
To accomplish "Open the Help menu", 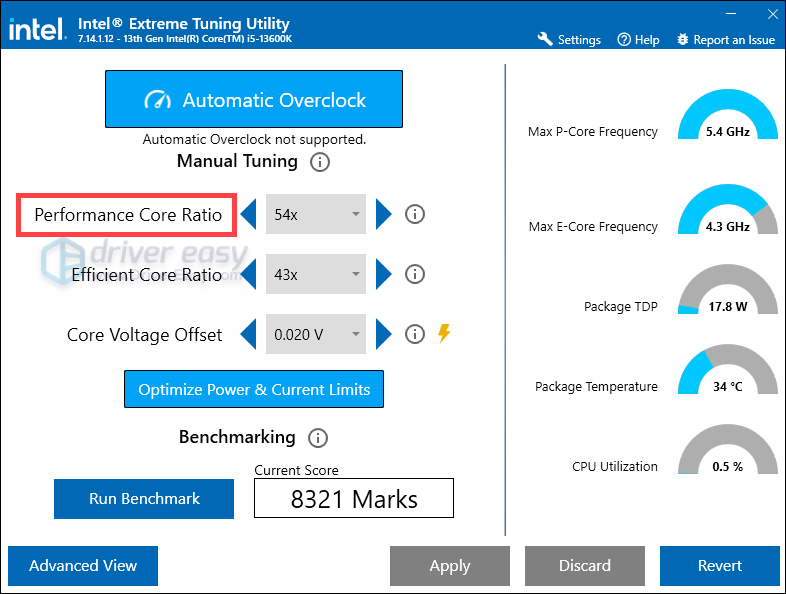I will coord(638,40).
